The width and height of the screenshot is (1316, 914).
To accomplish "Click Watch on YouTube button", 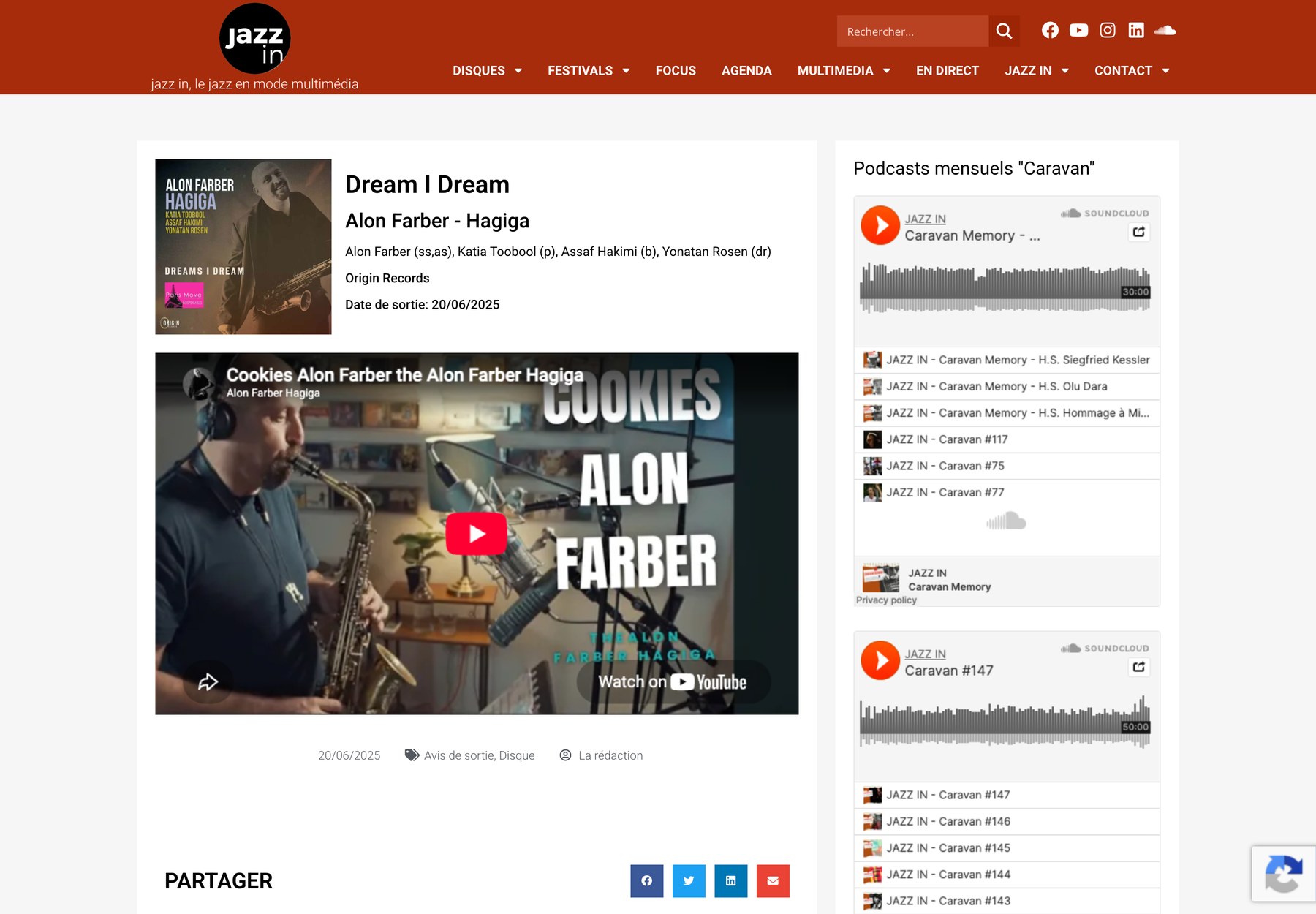I will click(673, 681).
